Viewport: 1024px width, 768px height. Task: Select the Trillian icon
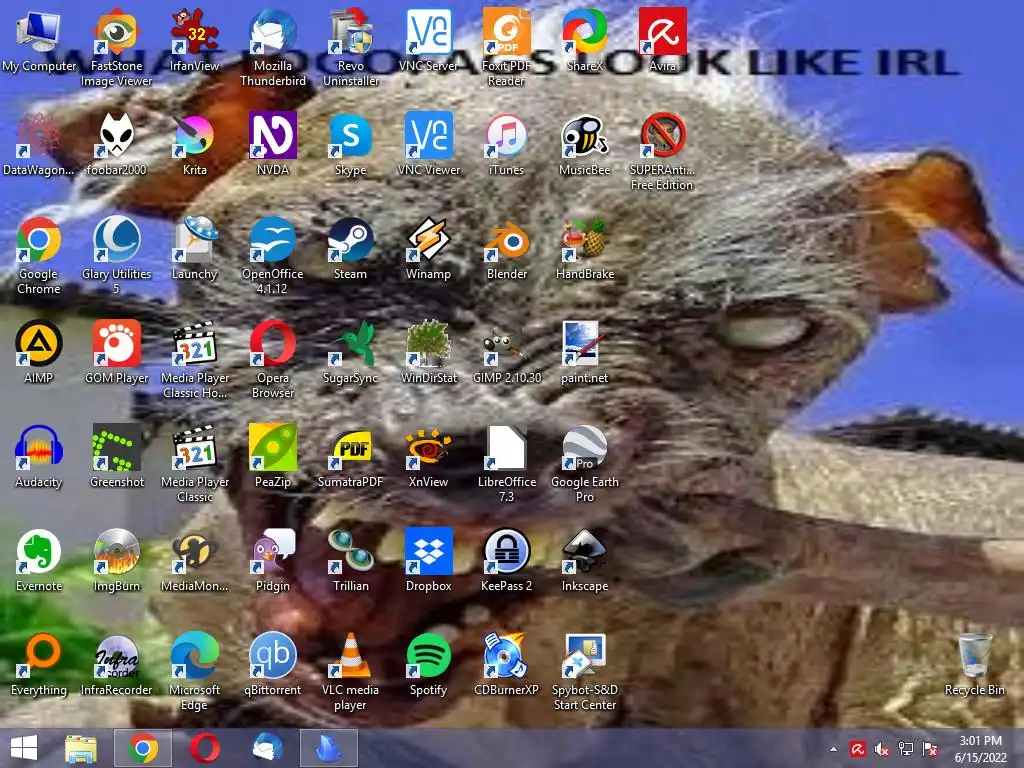pos(351,561)
